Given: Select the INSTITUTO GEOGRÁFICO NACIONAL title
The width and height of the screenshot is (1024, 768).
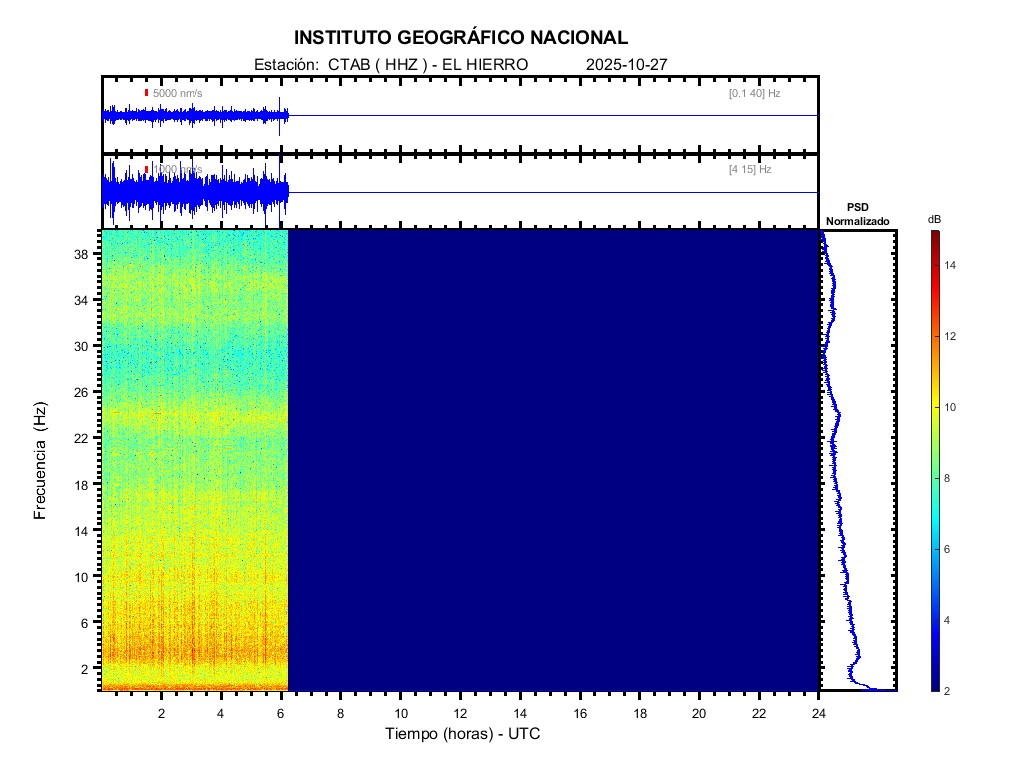Looking at the screenshot, I should [x=461, y=38].
